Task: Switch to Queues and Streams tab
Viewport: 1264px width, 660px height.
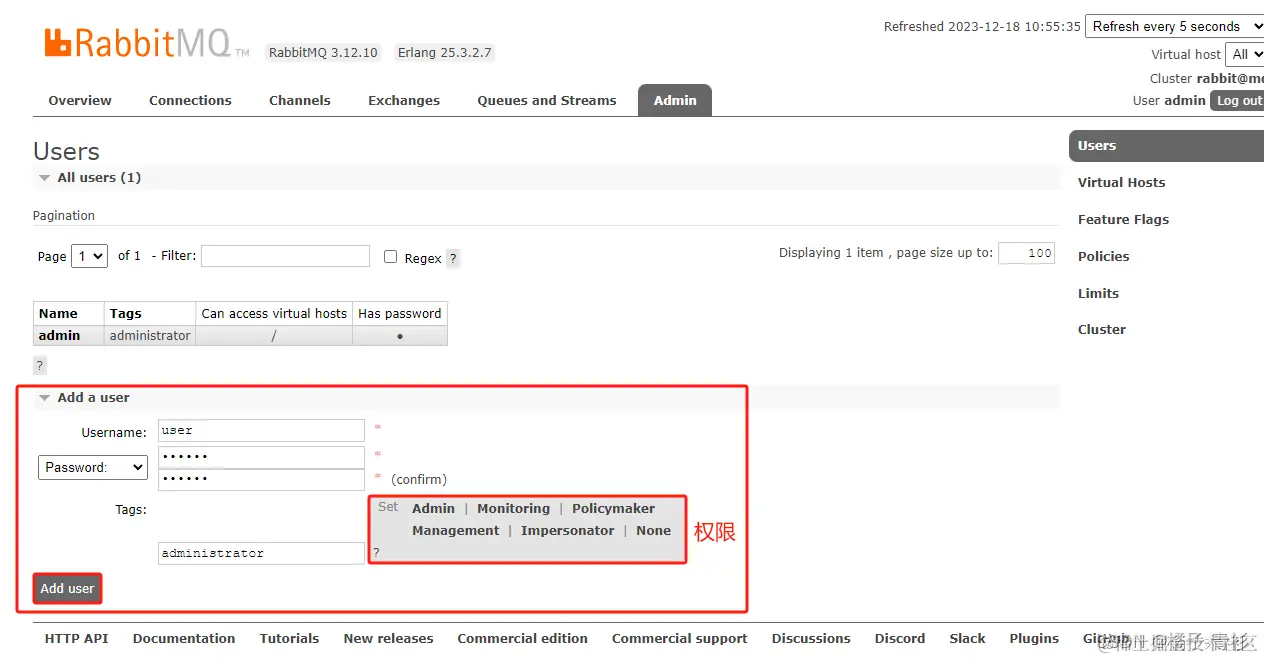Action: 547,100
